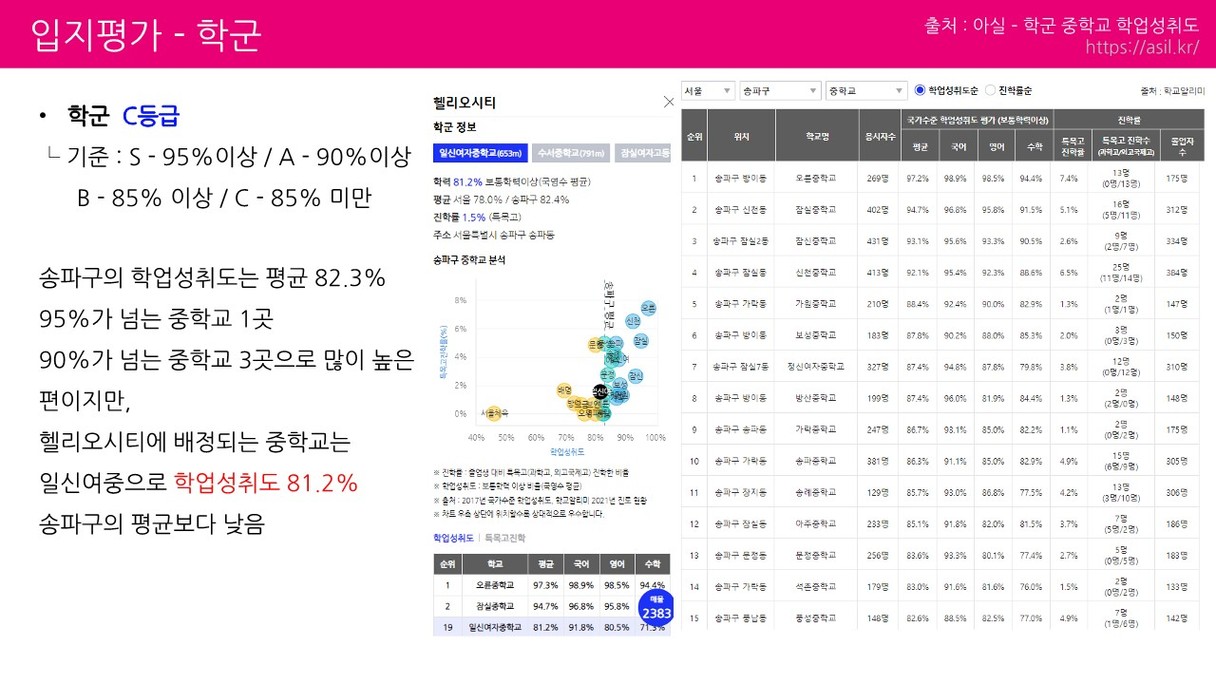
Task: Click 가락중학교 in the ranking table
Action: (817, 430)
